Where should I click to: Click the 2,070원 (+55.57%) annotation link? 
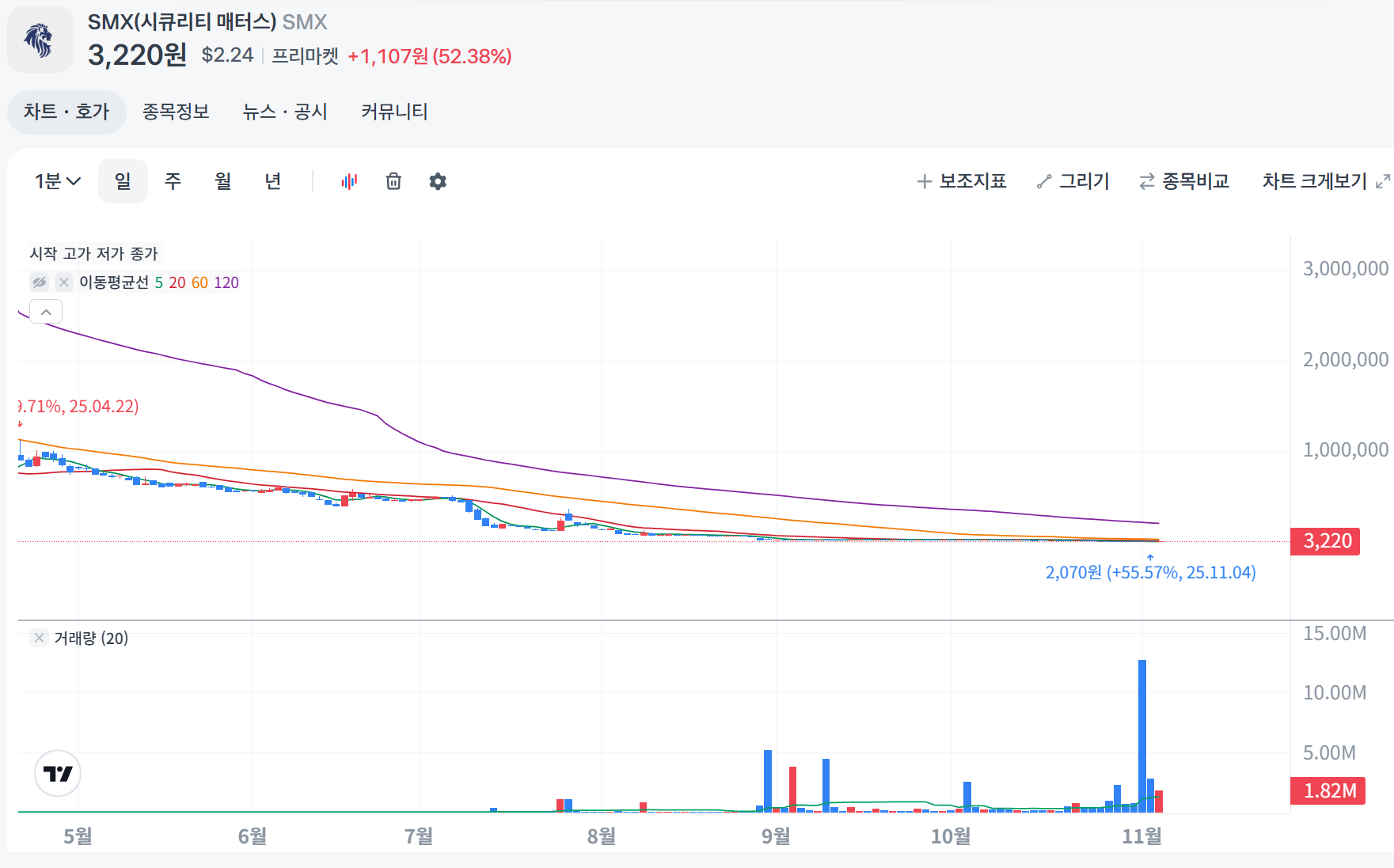click(x=1151, y=572)
